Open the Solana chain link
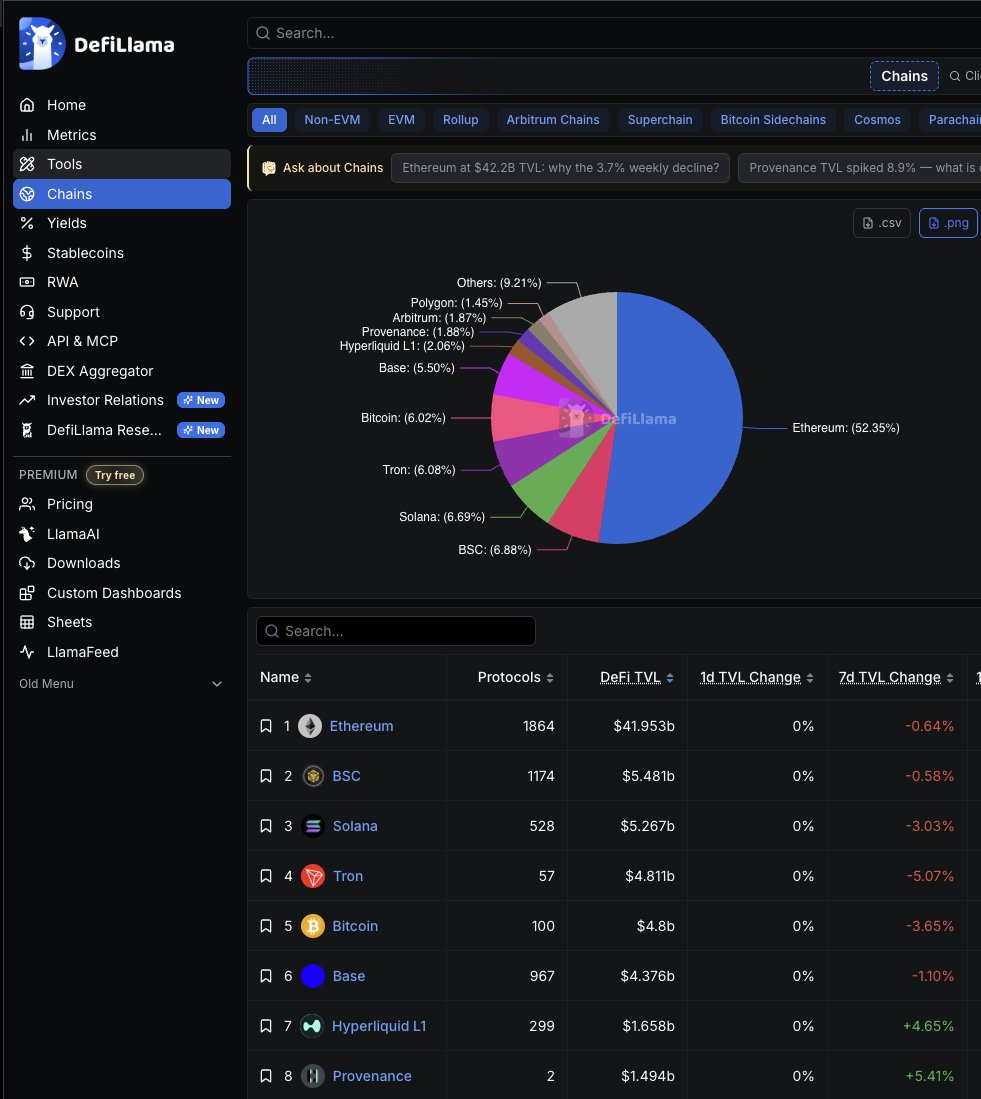This screenshot has height=1099, width=981. coord(355,826)
